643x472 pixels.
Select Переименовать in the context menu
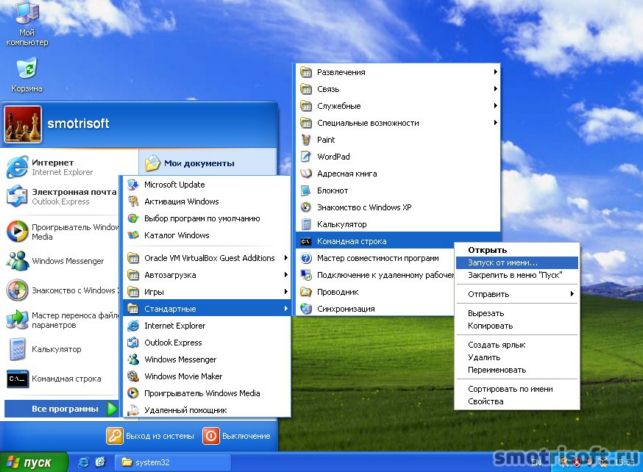(517, 370)
